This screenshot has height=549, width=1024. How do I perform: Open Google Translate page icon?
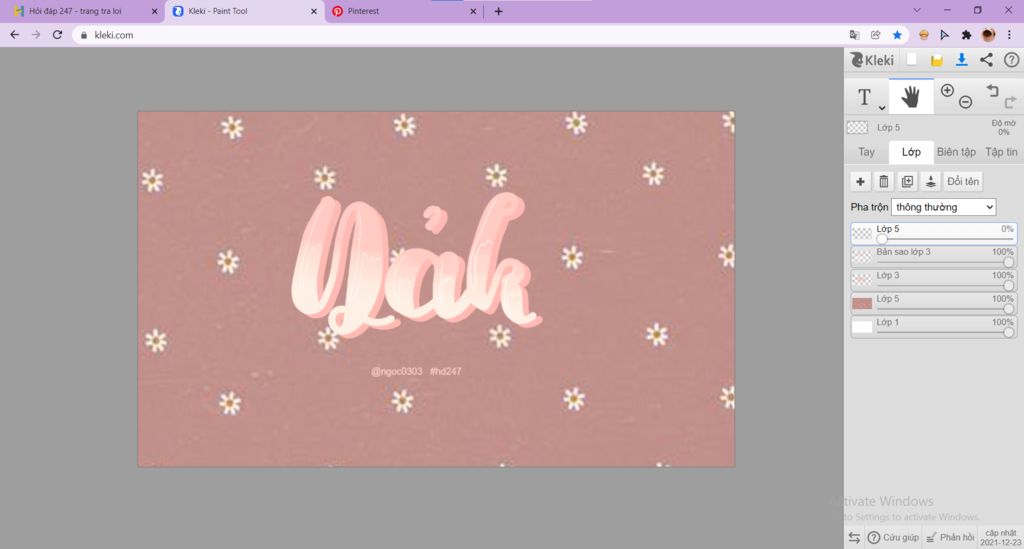click(x=854, y=35)
